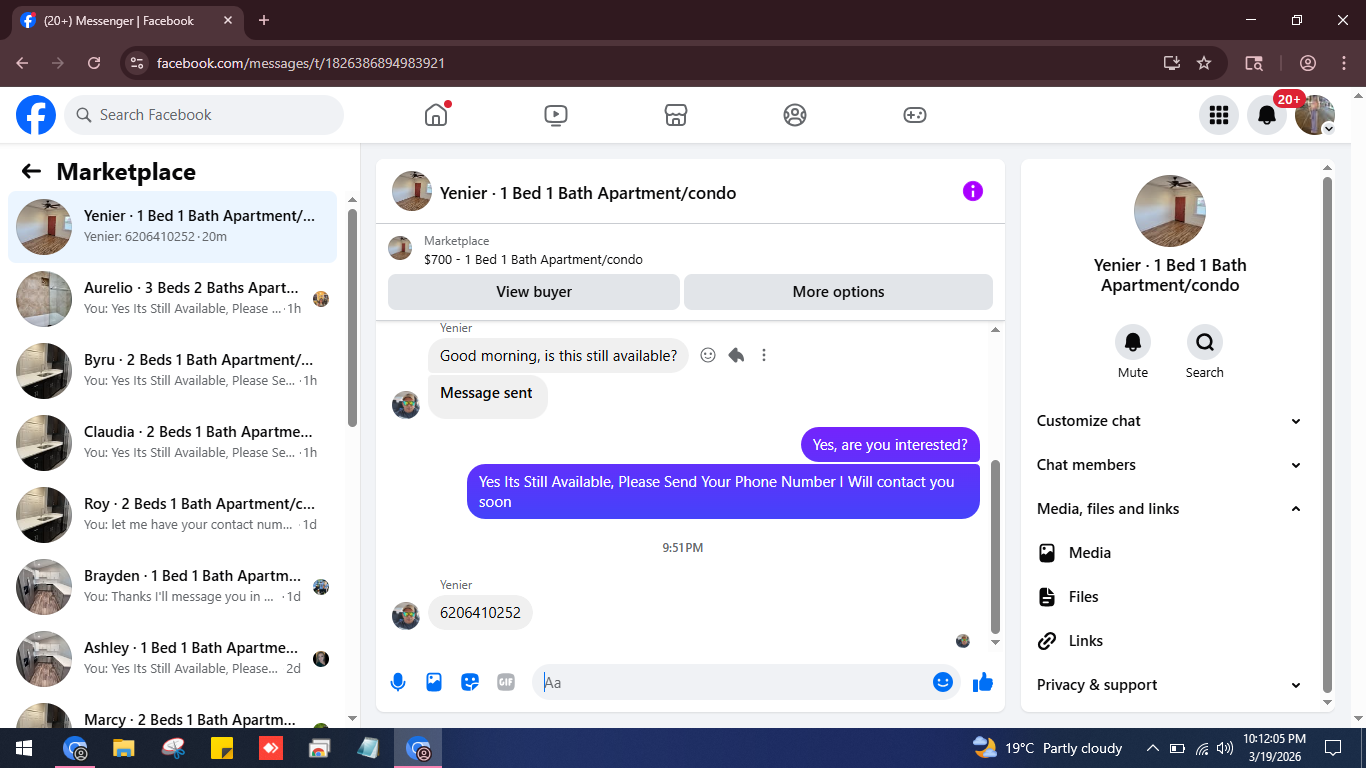Open the Windows Start menu

click(22, 748)
